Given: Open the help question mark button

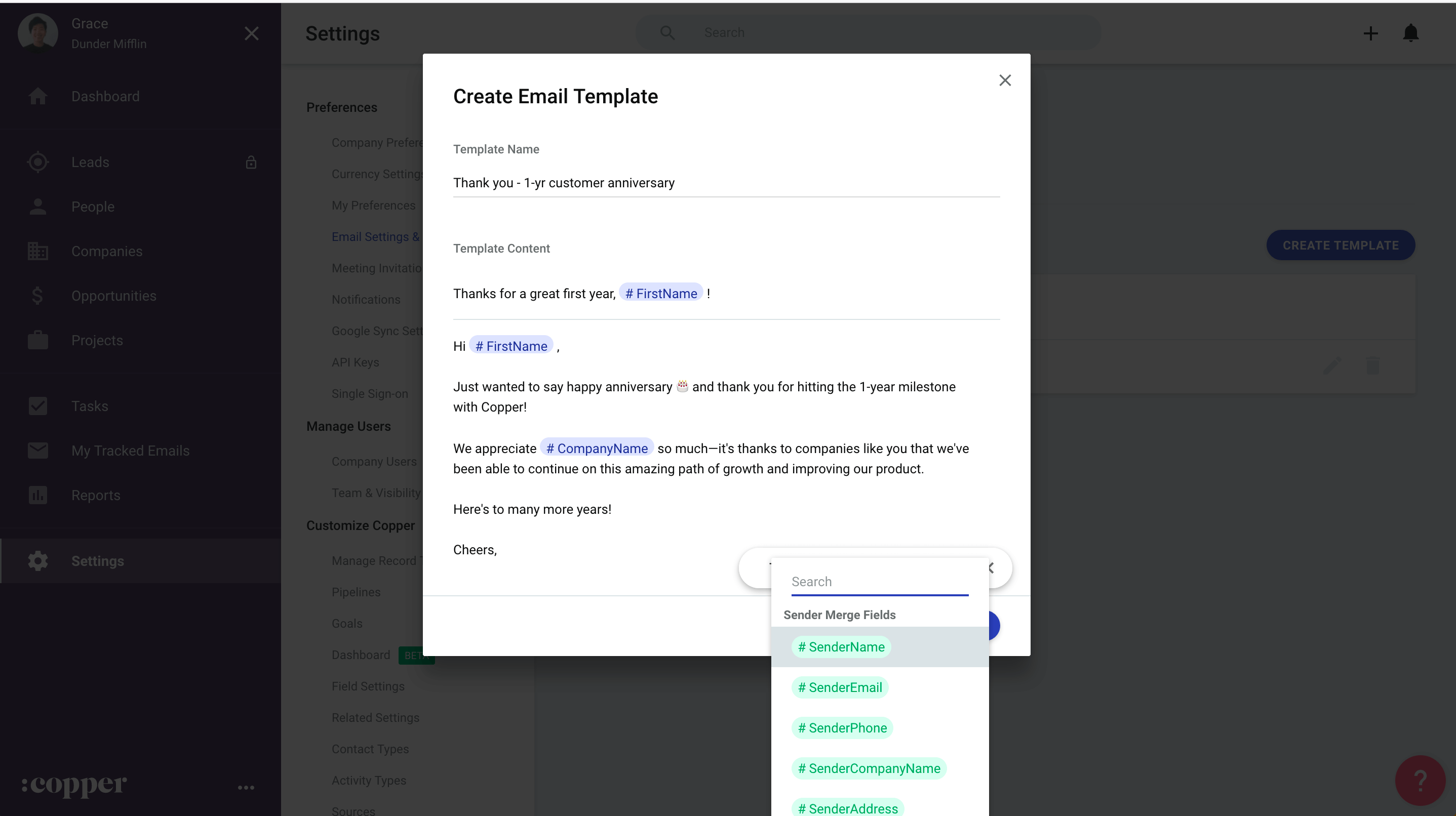Looking at the screenshot, I should [1421, 781].
